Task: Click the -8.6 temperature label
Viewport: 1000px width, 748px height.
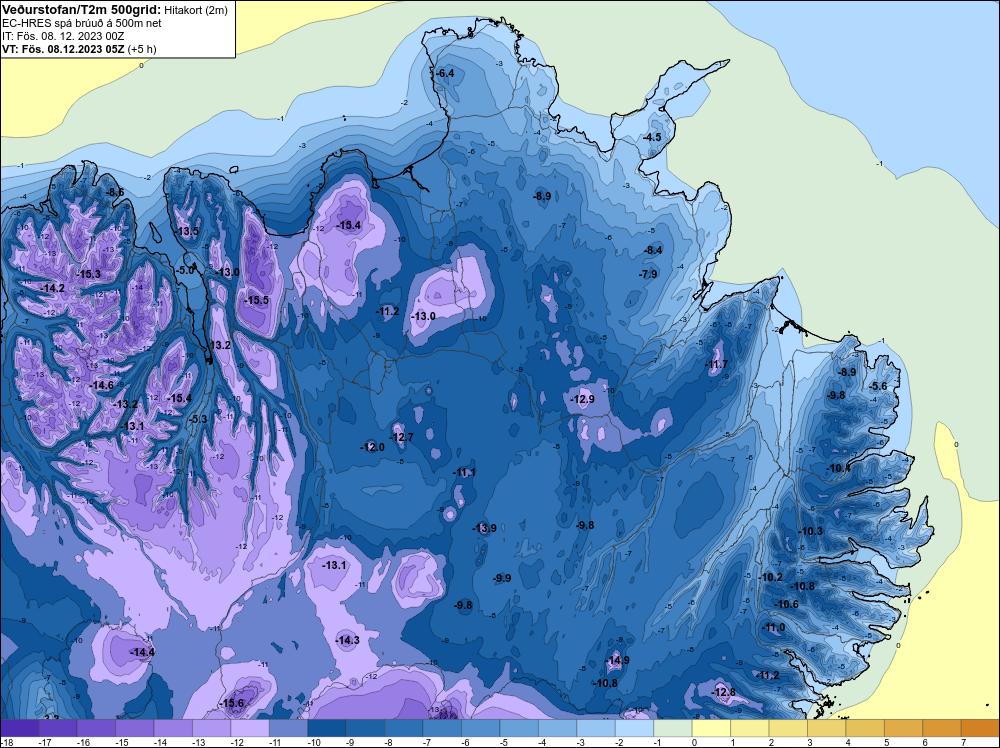Action: tap(115, 193)
